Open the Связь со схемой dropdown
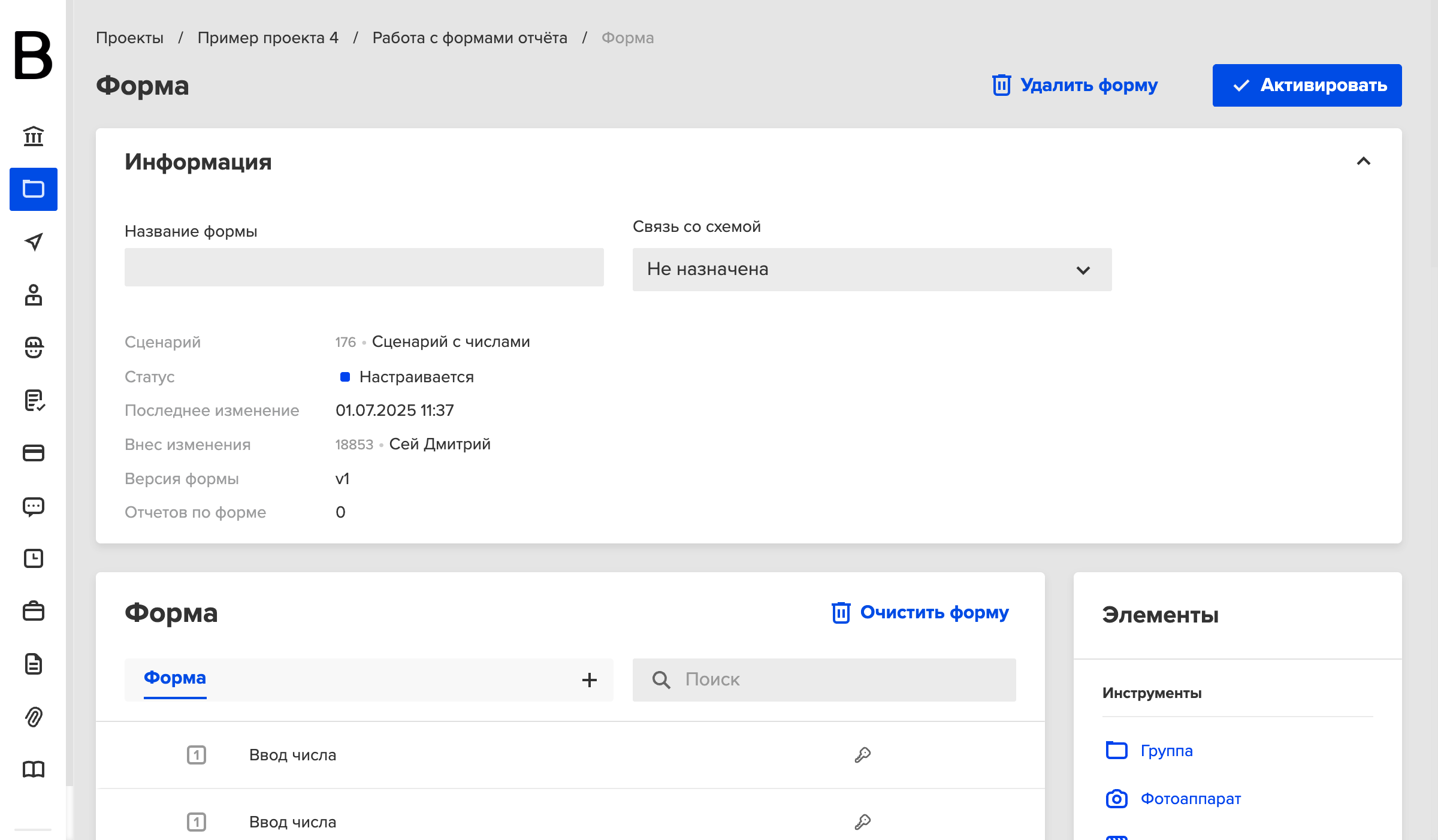This screenshot has height=840, width=1438. pyautogui.click(x=872, y=270)
